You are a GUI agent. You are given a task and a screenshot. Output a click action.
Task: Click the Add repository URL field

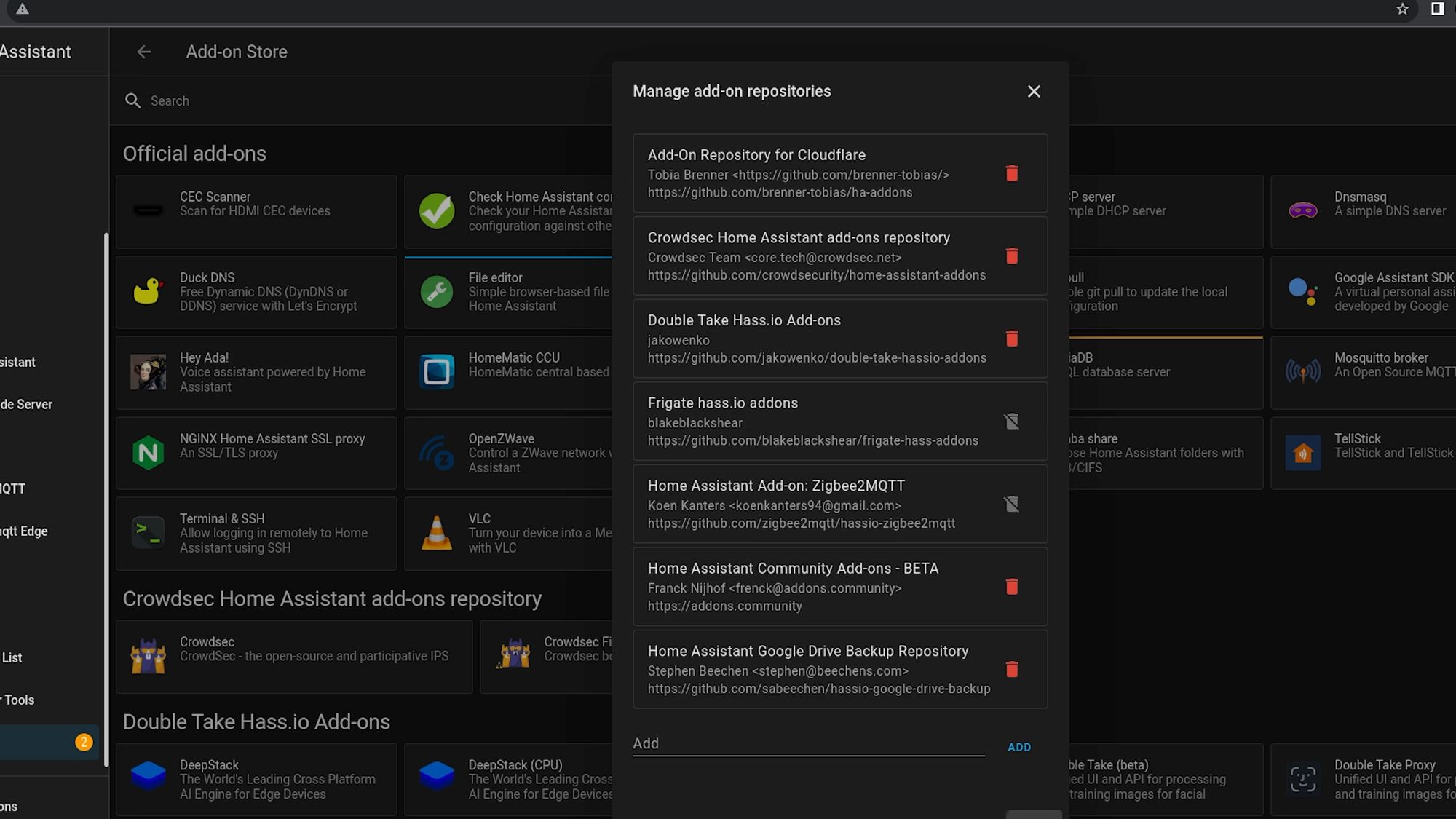[x=808, y=743]
